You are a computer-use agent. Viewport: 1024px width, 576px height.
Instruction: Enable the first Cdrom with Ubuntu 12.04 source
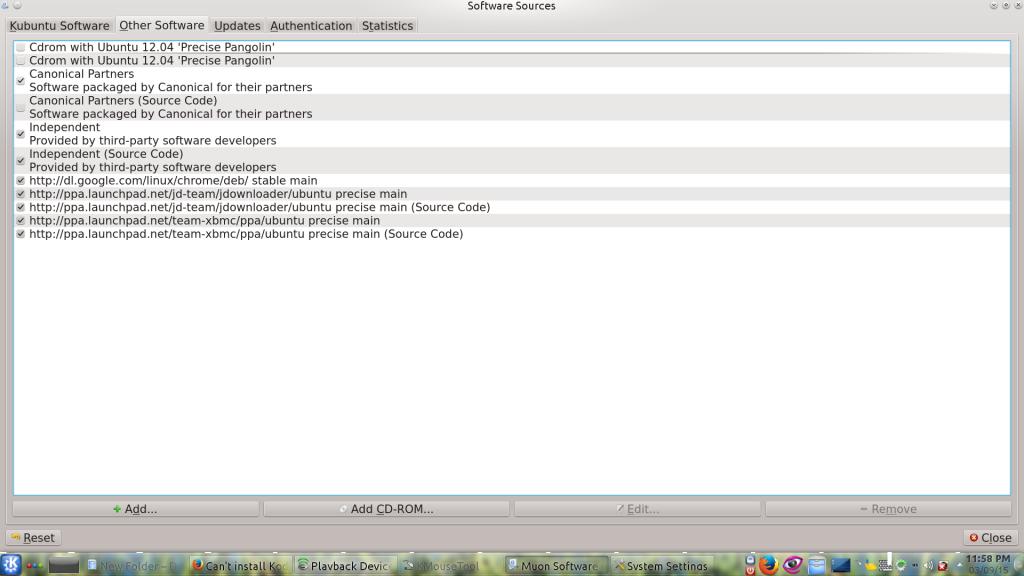click(x=21, y=47)
